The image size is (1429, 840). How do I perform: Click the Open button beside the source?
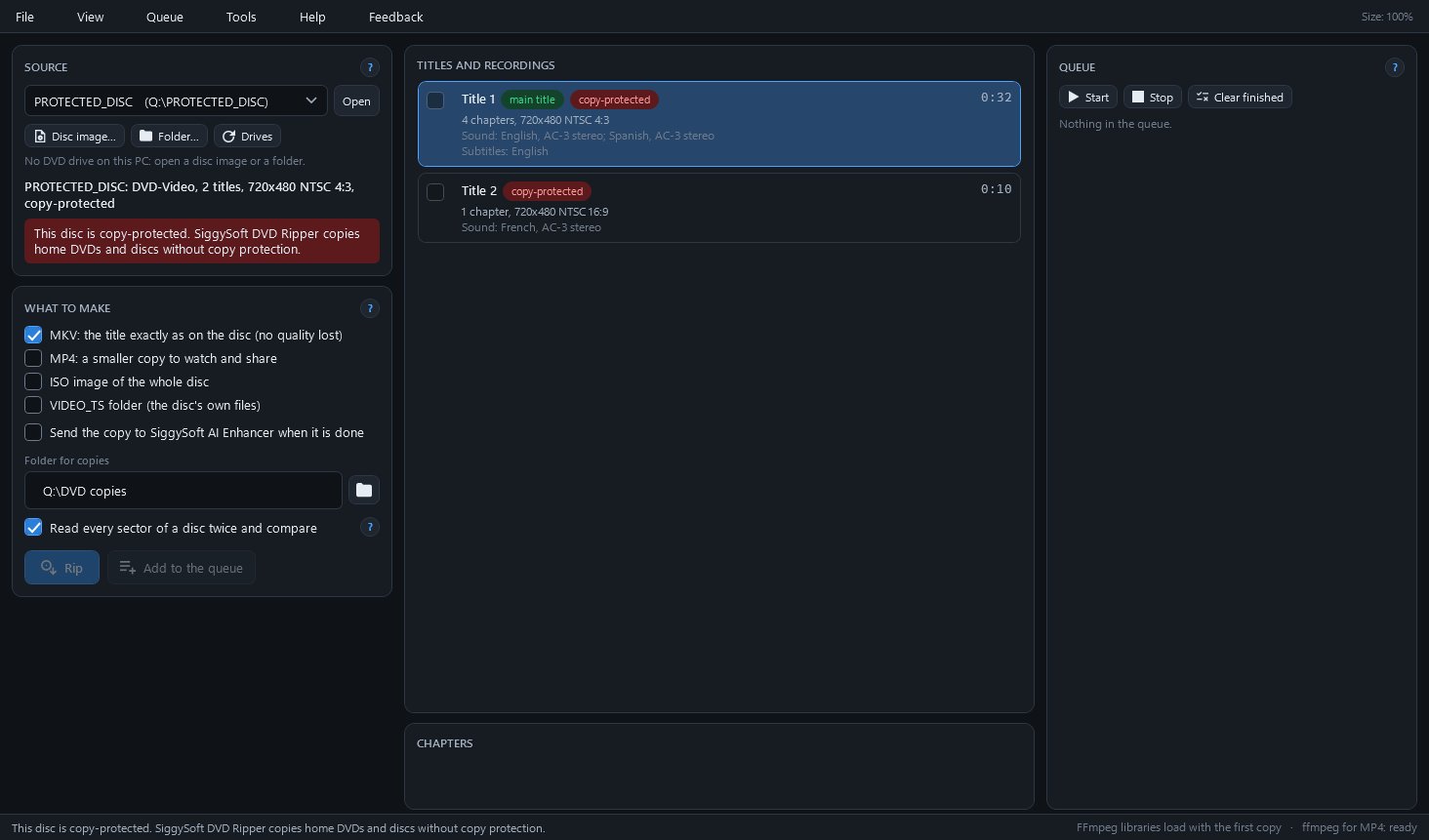[x=356, y=101]
